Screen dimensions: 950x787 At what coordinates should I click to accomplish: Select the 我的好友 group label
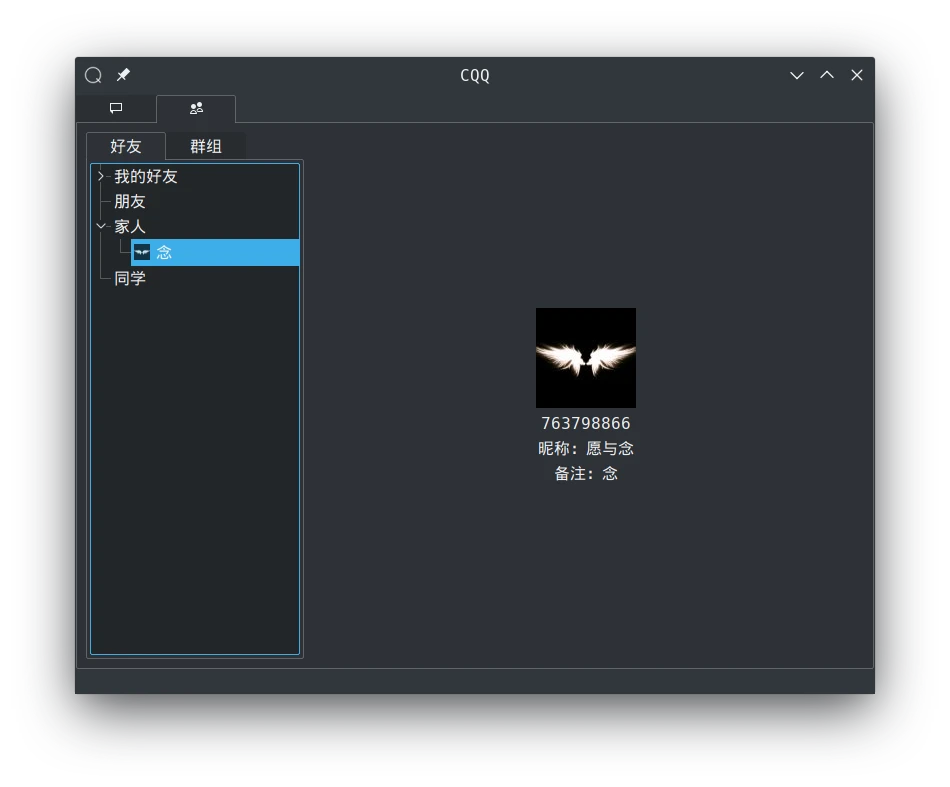coord(146,177)
